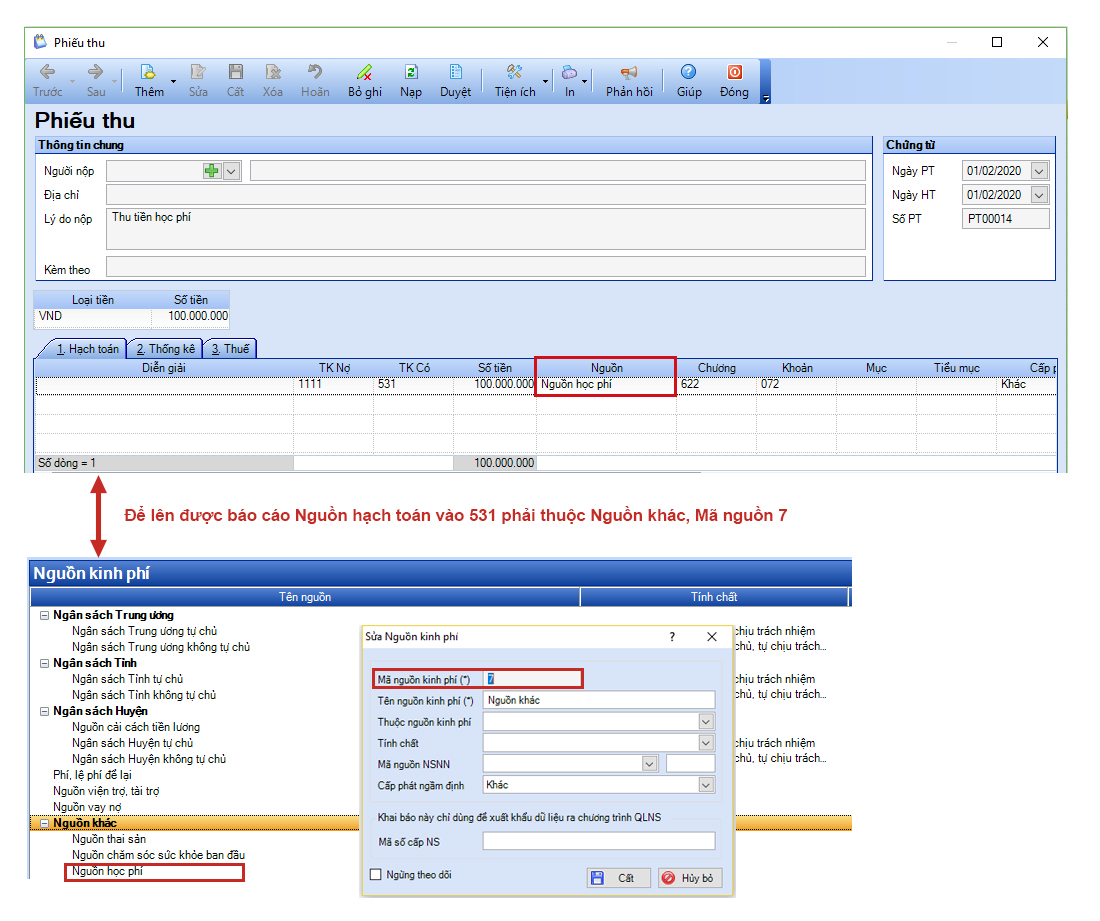Viewport: 1100px width, 921px height.
Task: Open toolbar overflow options arrow
Action: [766, 98]
